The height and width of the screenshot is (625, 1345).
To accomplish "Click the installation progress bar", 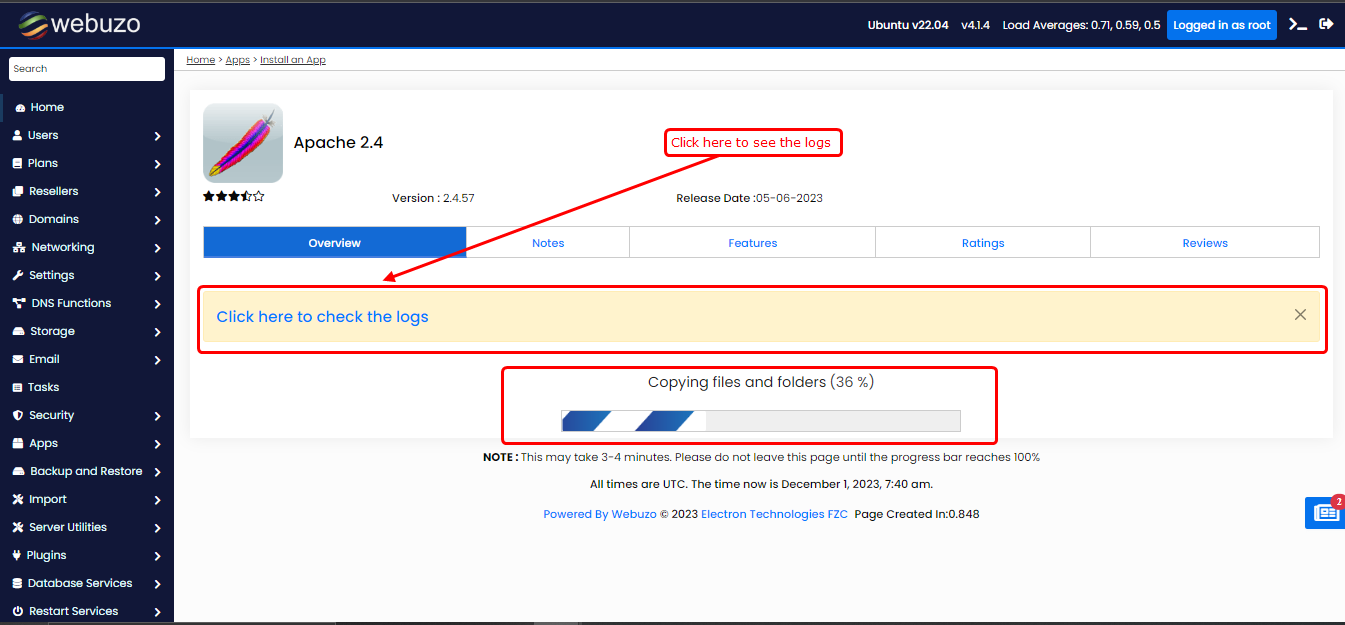I will pyautogui.click(x=760, y=421).
